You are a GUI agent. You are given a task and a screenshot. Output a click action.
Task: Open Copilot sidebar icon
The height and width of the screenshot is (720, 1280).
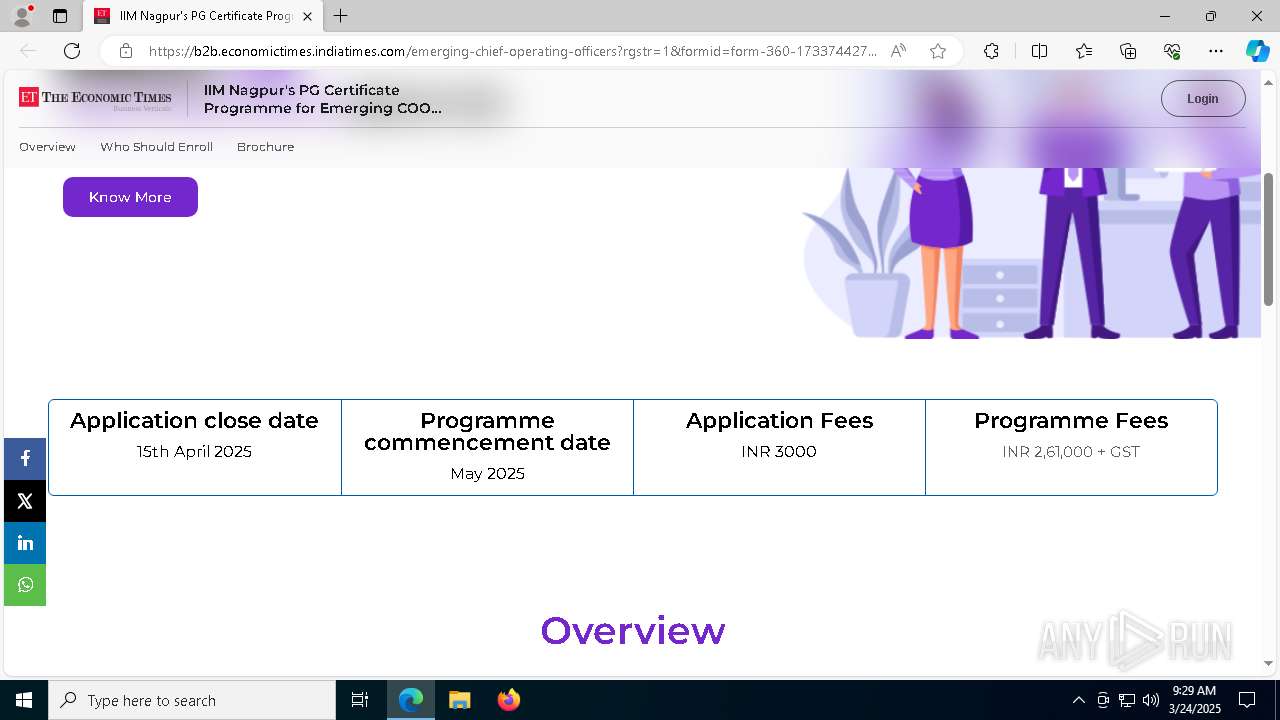tap(1257, 51)
